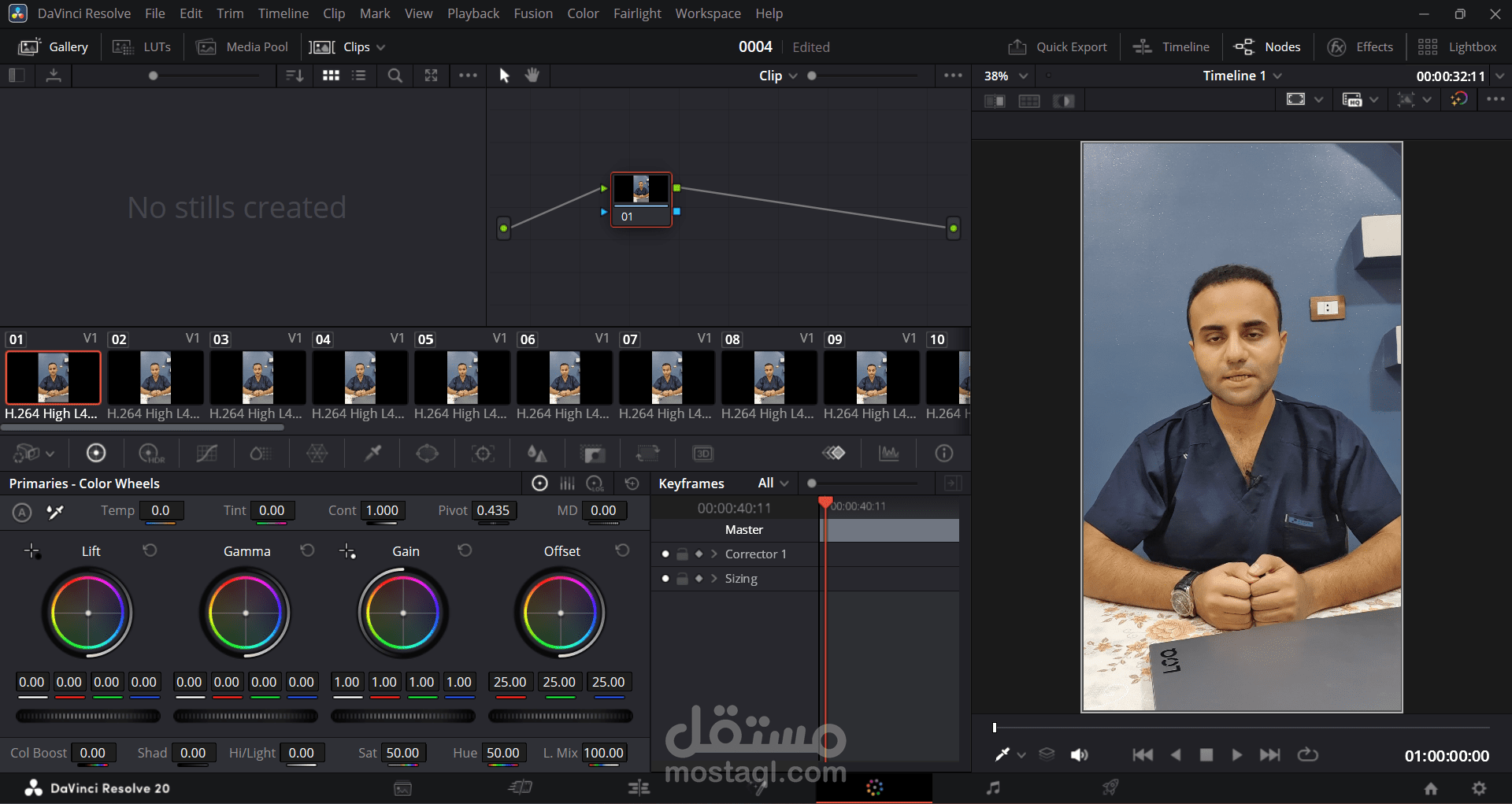Open the Blur palette icon
Viewport: 1512px width, 804px height.
point(537,453)
